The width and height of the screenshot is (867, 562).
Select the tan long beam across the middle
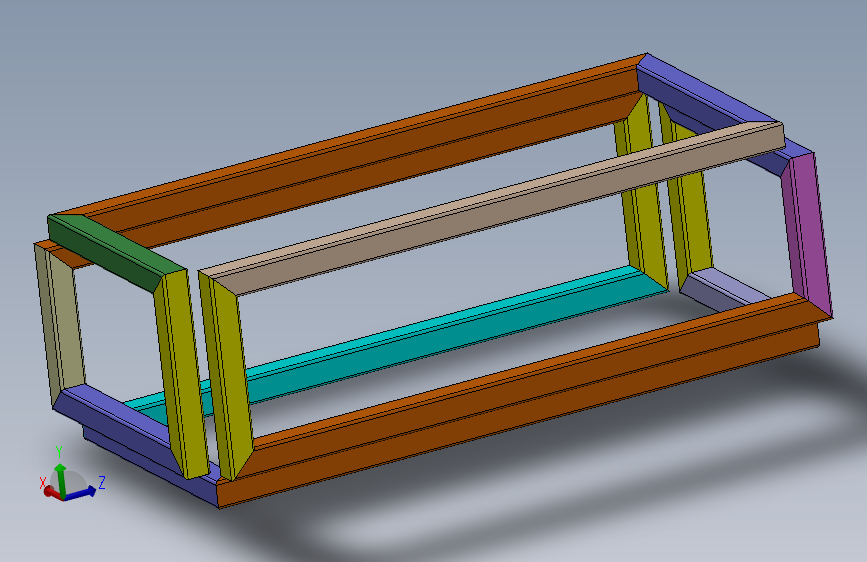(492, 207)
